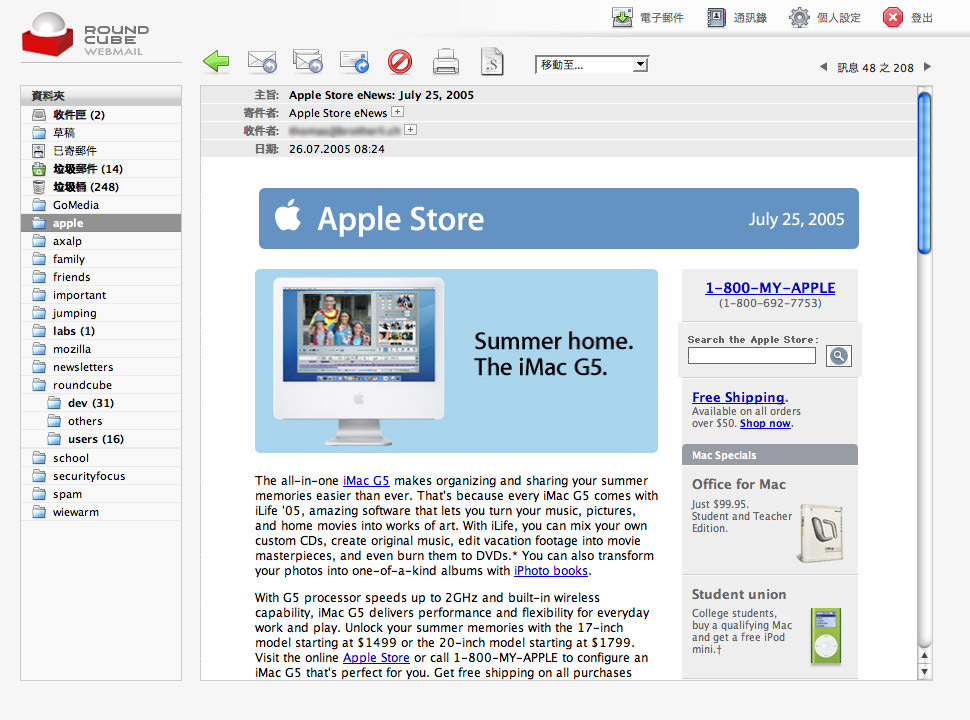Click the reply to all icon

point(307,61)
